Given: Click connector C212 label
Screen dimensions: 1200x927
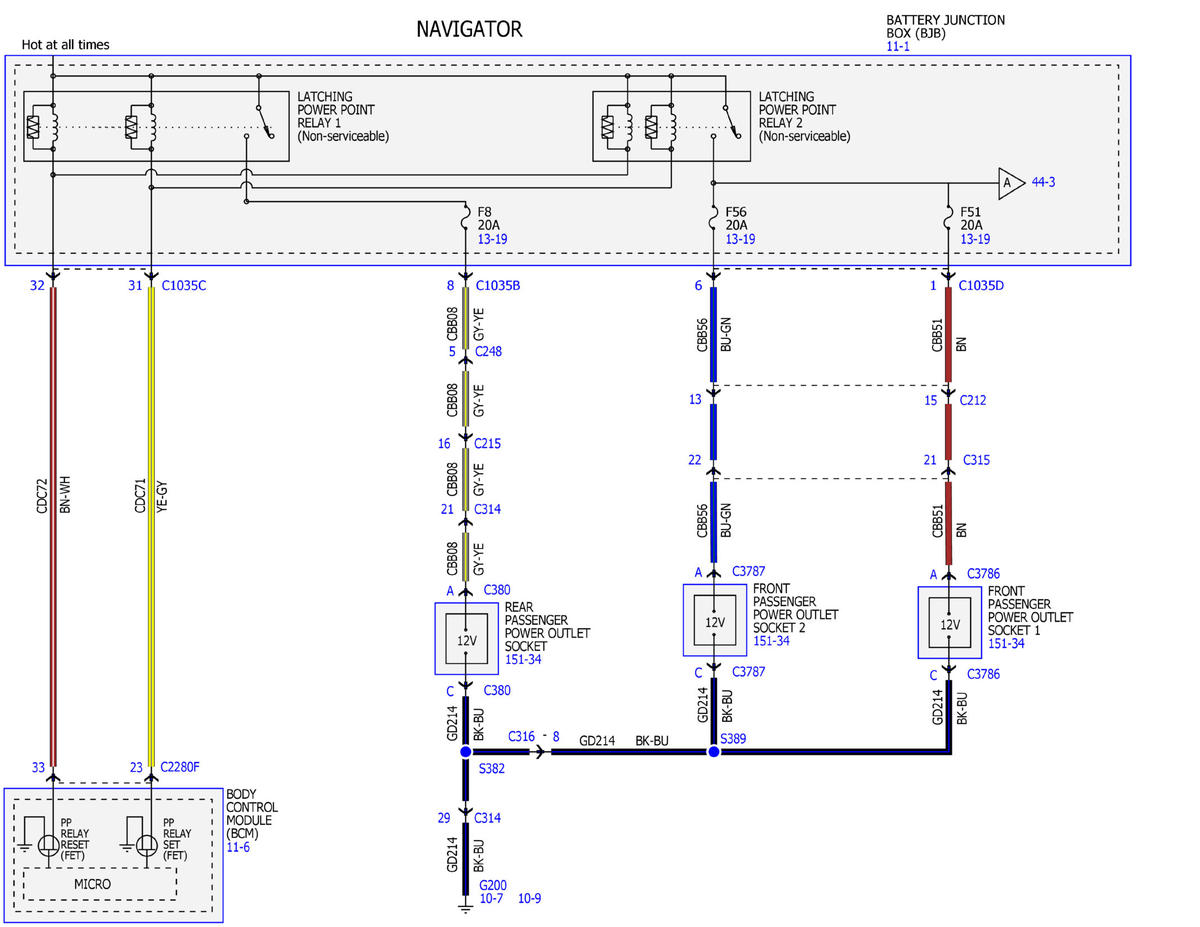Looking at the screenshot, I should point(972,400).
